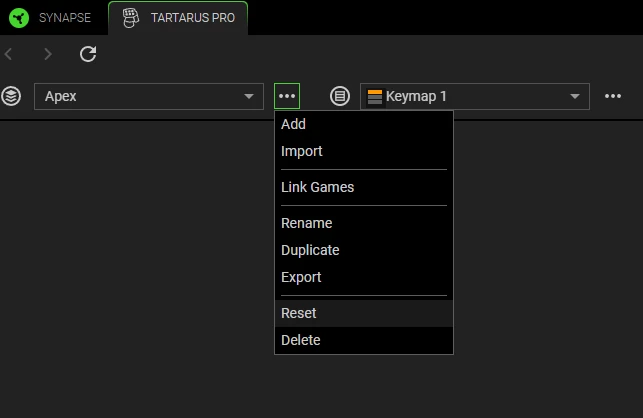
Task: Choose Duplicate from the menu
Action: click(x=364, y=250)
